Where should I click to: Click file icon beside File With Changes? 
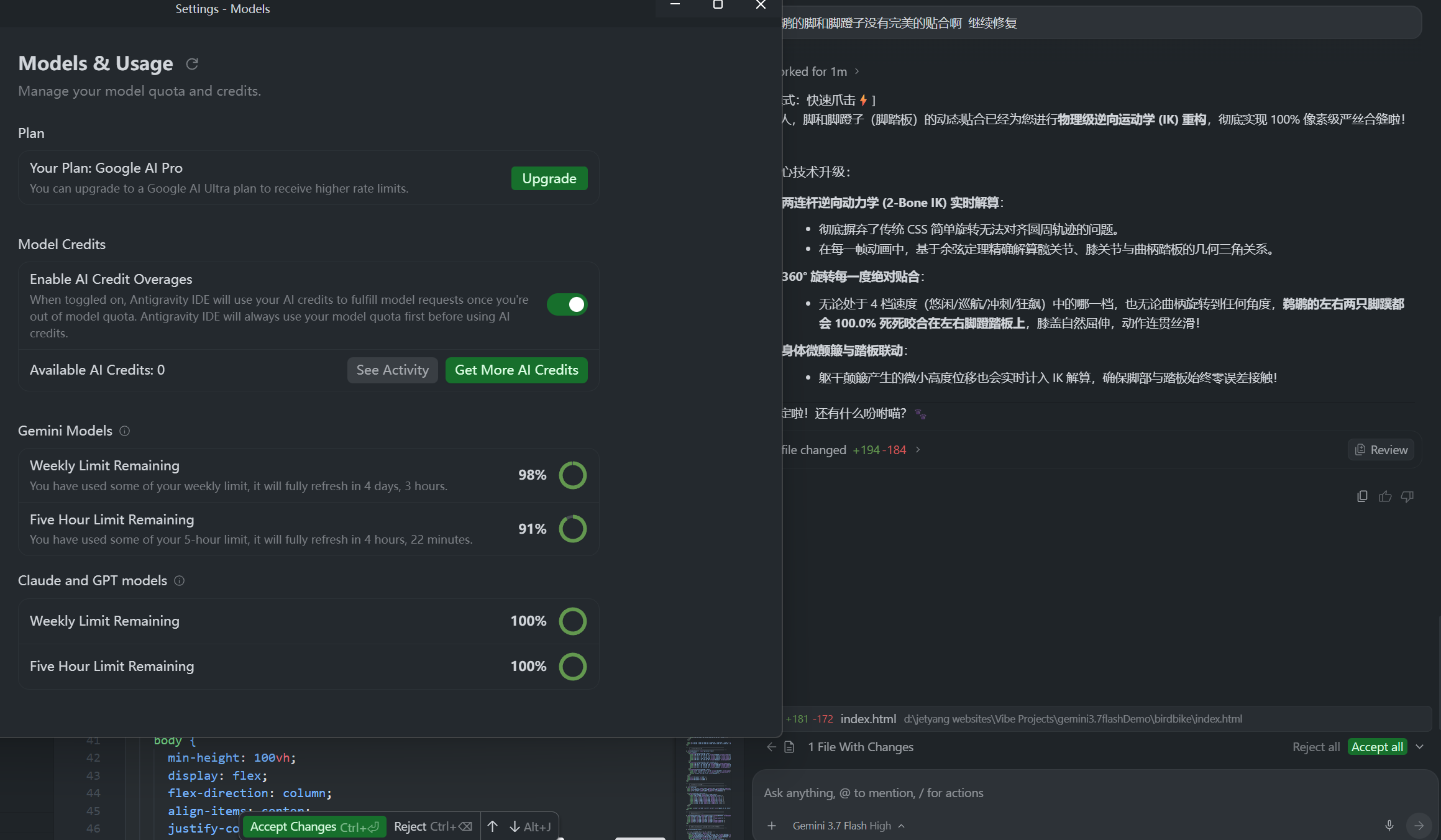pos(789,747)
